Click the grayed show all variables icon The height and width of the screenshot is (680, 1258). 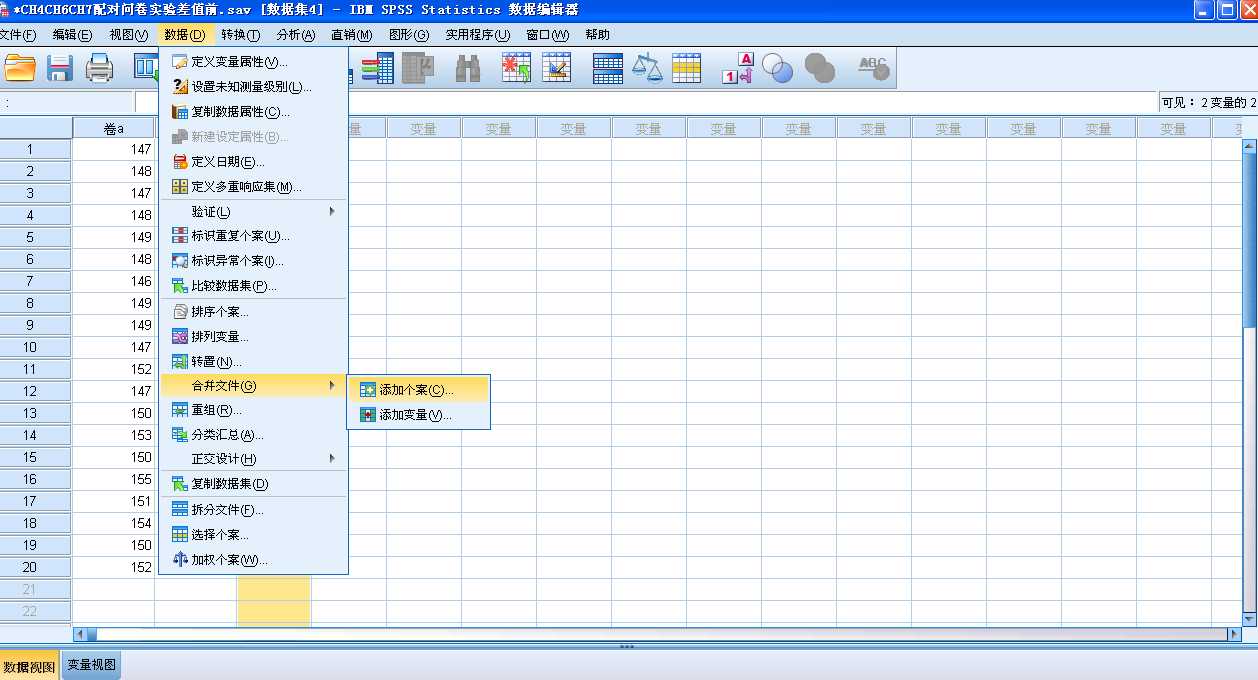click(820, 68)
